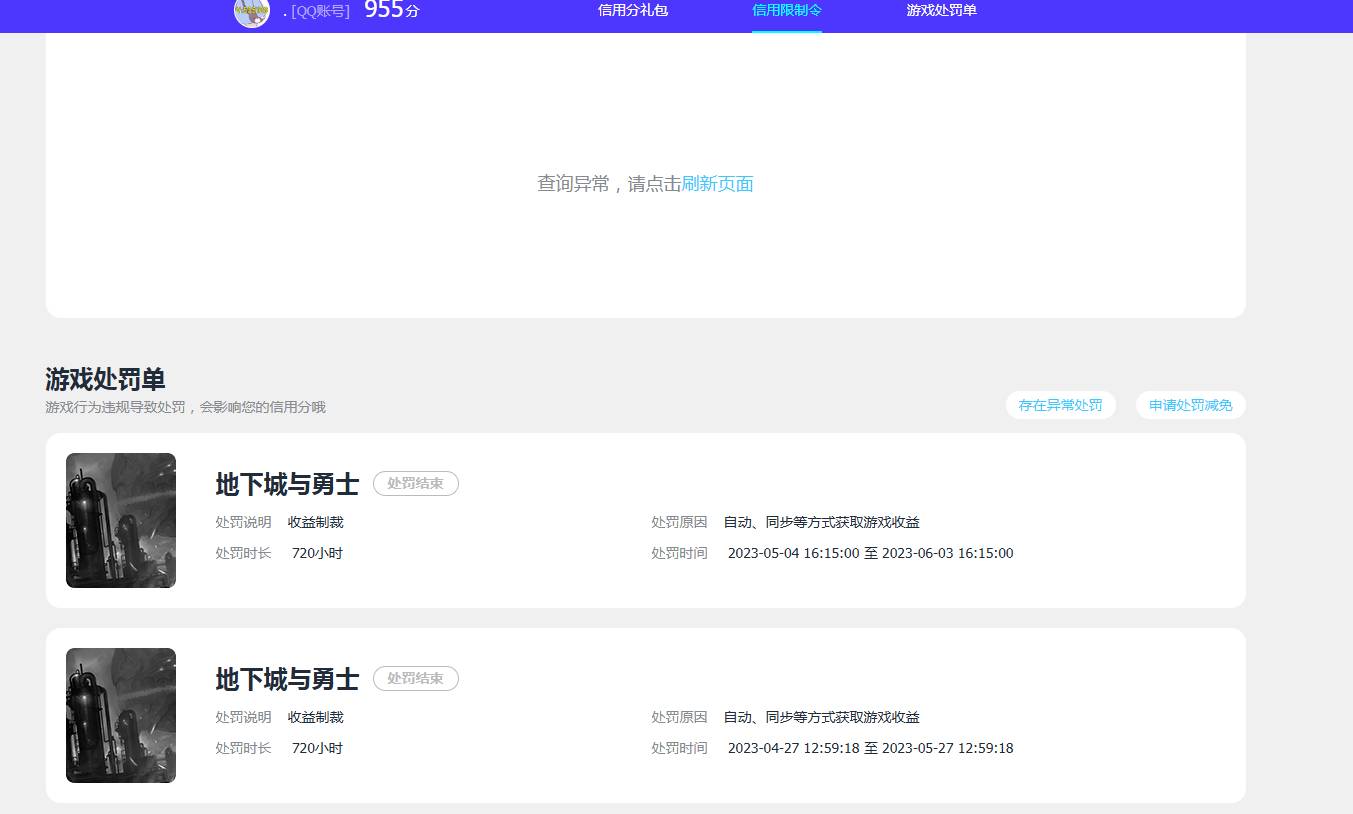This screenshot has width=1353, height=814.
Task: Click the 收益制裁 penalty description text
Action: tap(315, 521)
